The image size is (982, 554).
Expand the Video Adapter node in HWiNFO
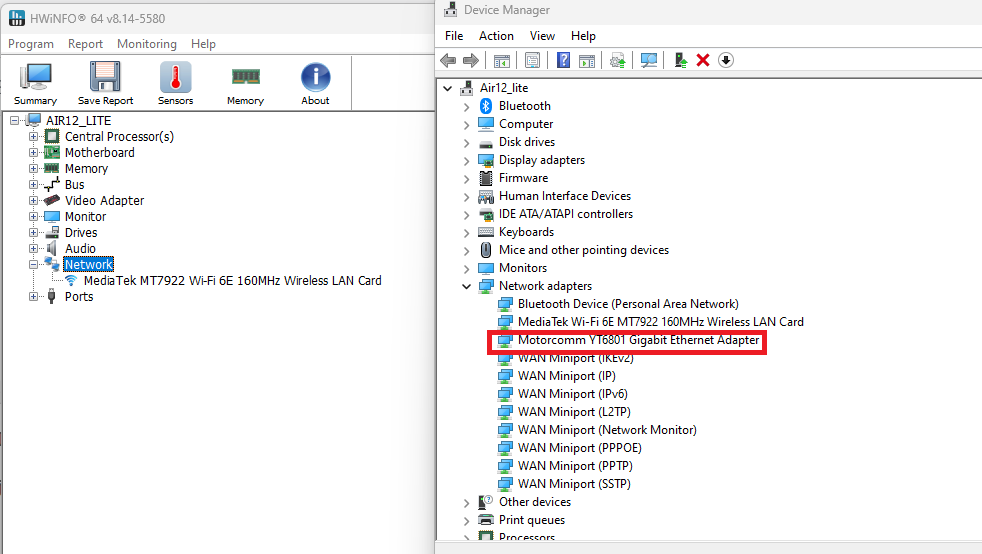(33, 200)
